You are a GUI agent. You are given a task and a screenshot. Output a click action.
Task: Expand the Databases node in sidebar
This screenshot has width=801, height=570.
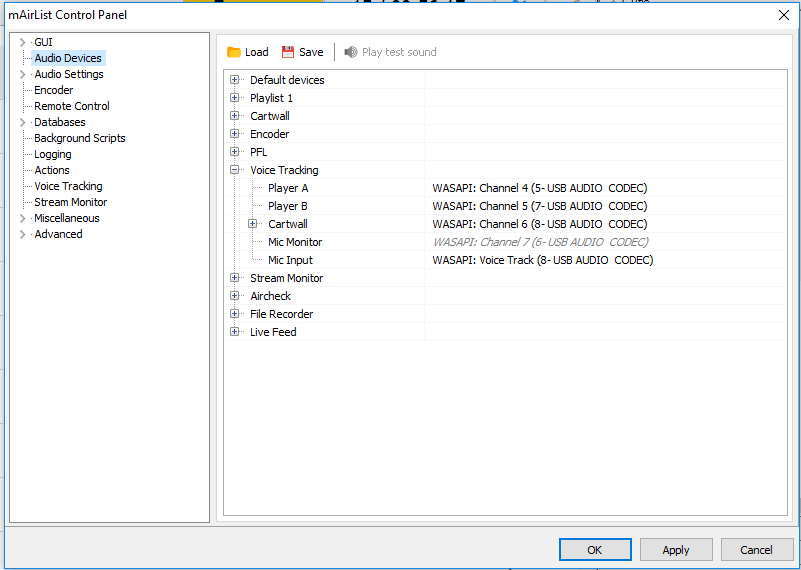[x=22, y=123]
